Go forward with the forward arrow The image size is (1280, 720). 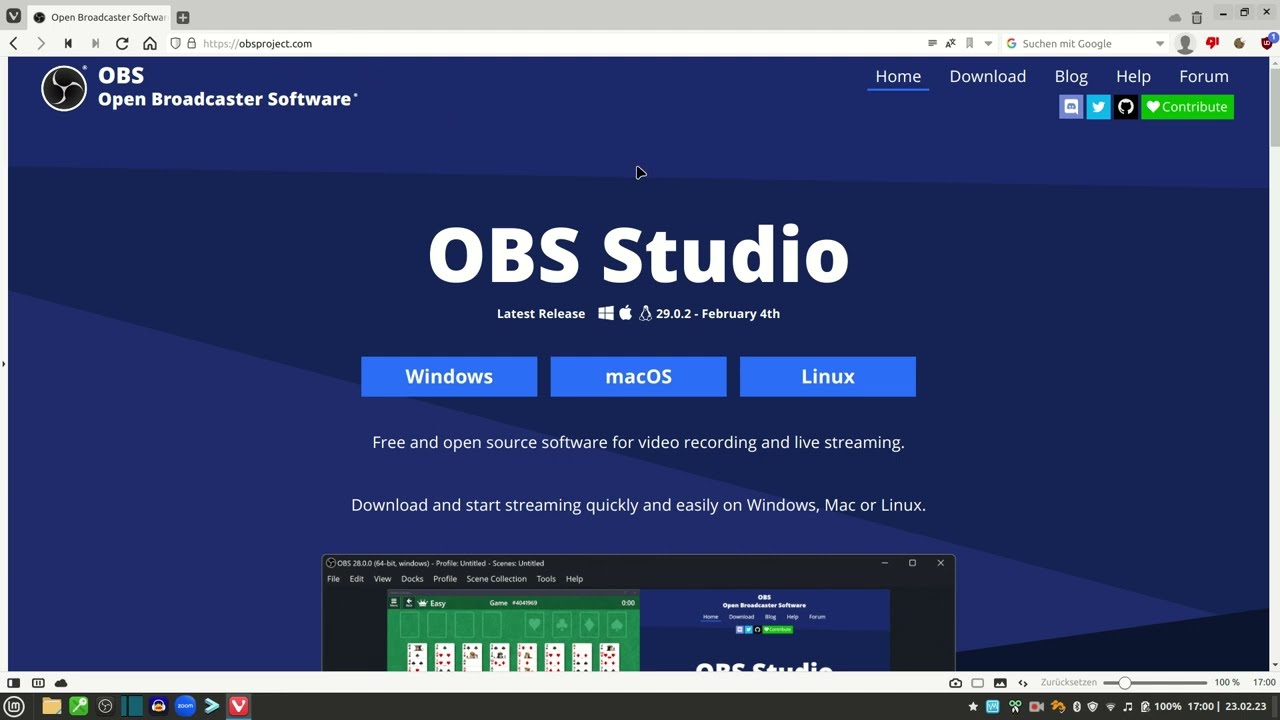(x=40, y=43)
